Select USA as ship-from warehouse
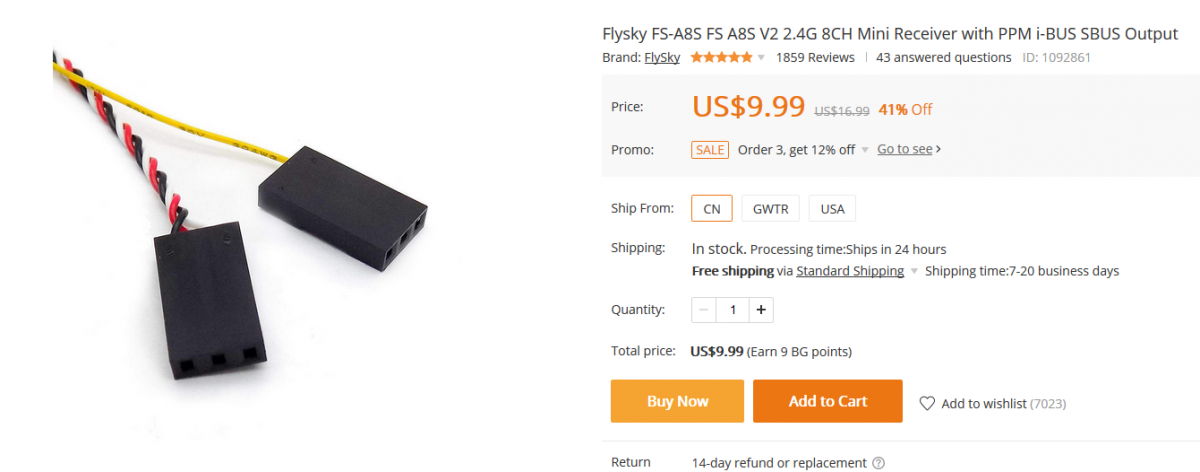Image resolution: width=1200 pixels, height=472 pixels. 832,209
